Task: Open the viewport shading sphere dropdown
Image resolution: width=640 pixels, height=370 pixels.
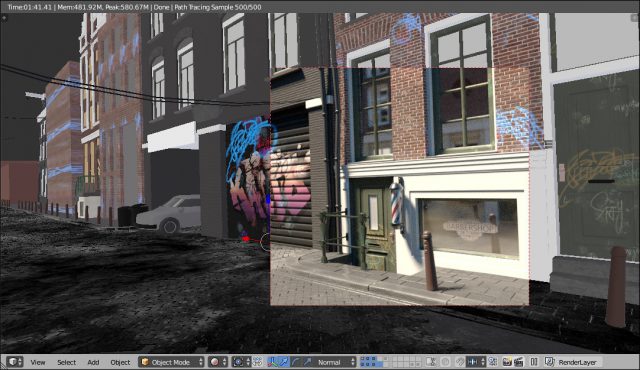Action: pyautogui.click(x=218, y=362)
